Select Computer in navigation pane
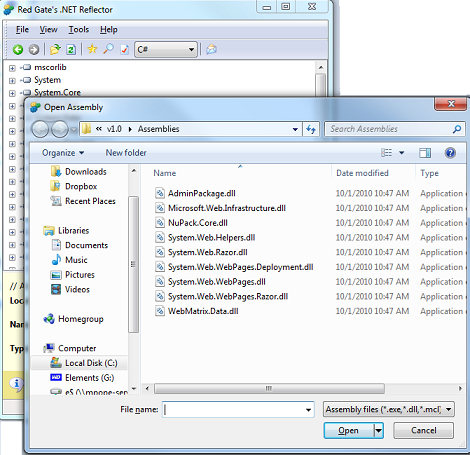Image resolution: width=470 pixels, height=455 pixels. pyautogui.click(x=70, y=348)
